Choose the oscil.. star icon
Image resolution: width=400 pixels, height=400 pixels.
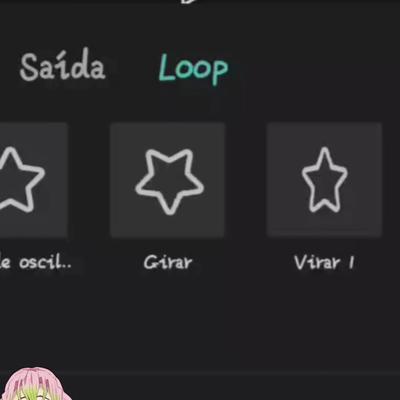[18, 179]
